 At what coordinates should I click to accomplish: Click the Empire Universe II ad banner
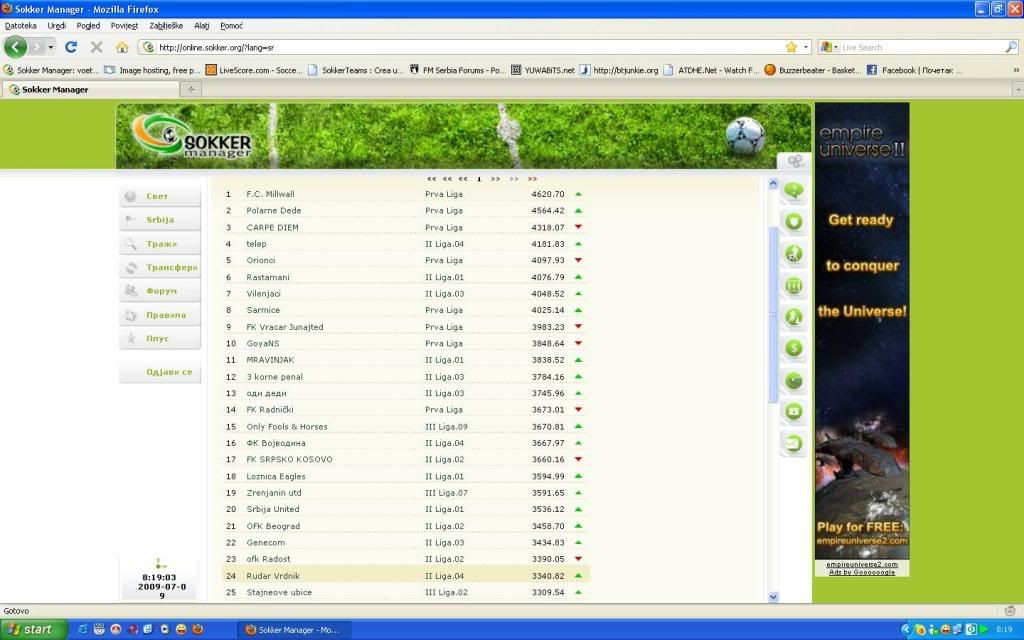pyautogui.click(x=861, y=330)
